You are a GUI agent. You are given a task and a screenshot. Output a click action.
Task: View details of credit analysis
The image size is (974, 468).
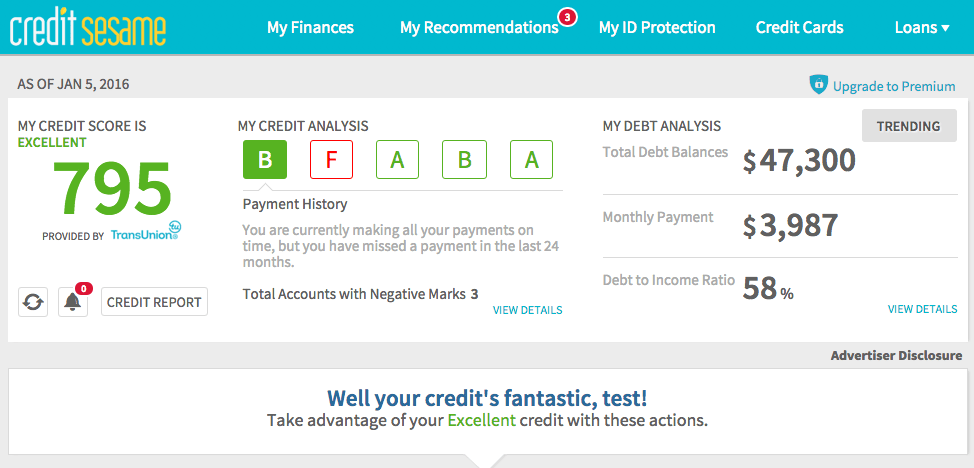(x=527, y=310)
